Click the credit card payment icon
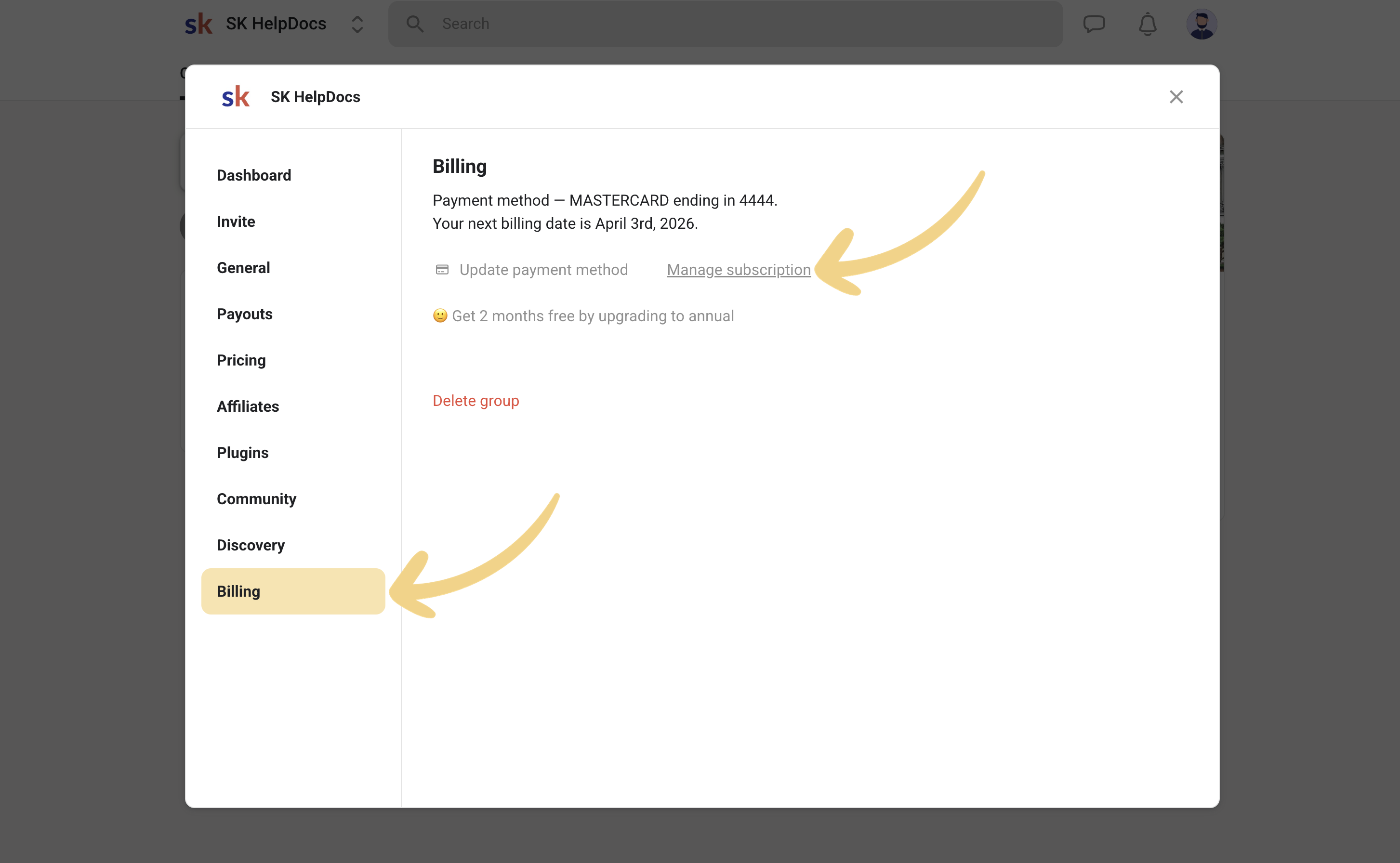The width and height of the screenshot is (1400, 863). [442, 269]
